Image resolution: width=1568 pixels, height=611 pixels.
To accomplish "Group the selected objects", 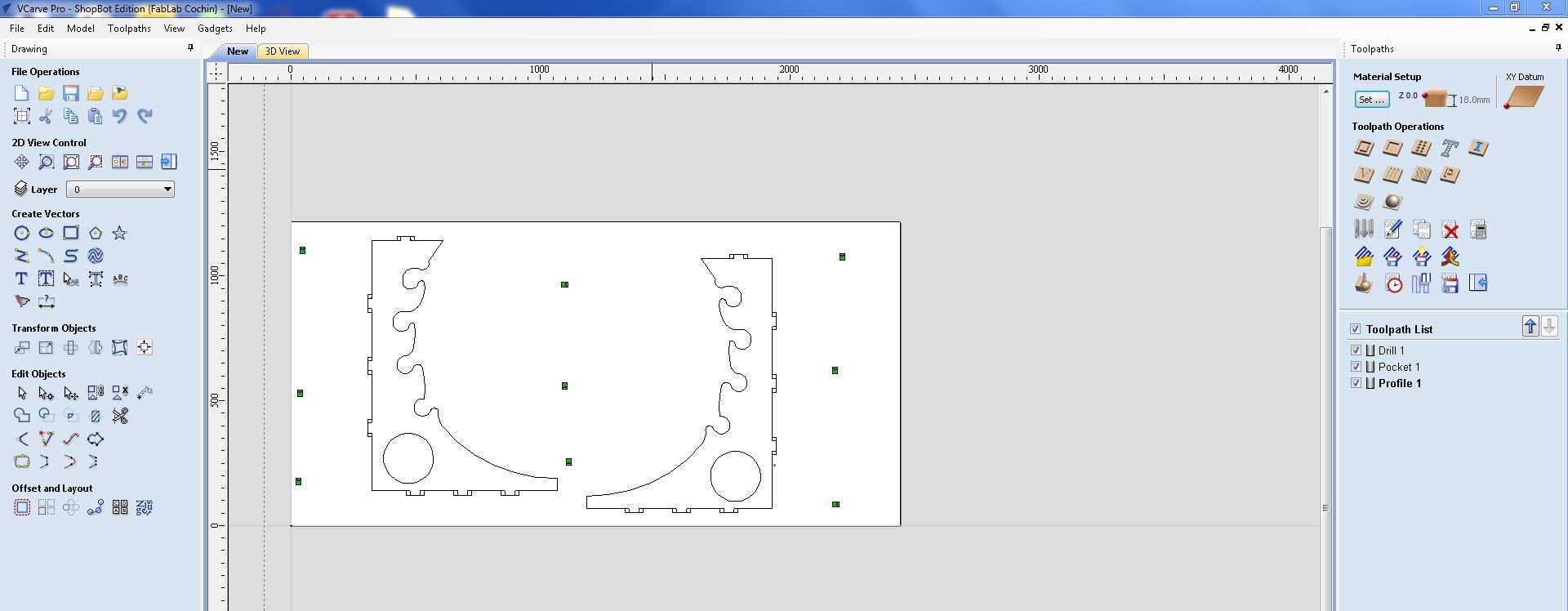I will pyautogui.click(x=96, y=394).
